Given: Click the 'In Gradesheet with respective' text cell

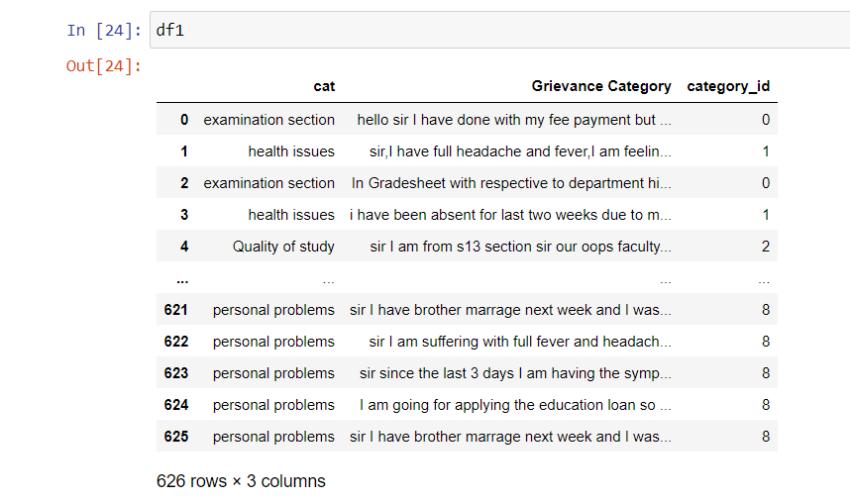Looking at the screenshot, I should pos(511,183).
